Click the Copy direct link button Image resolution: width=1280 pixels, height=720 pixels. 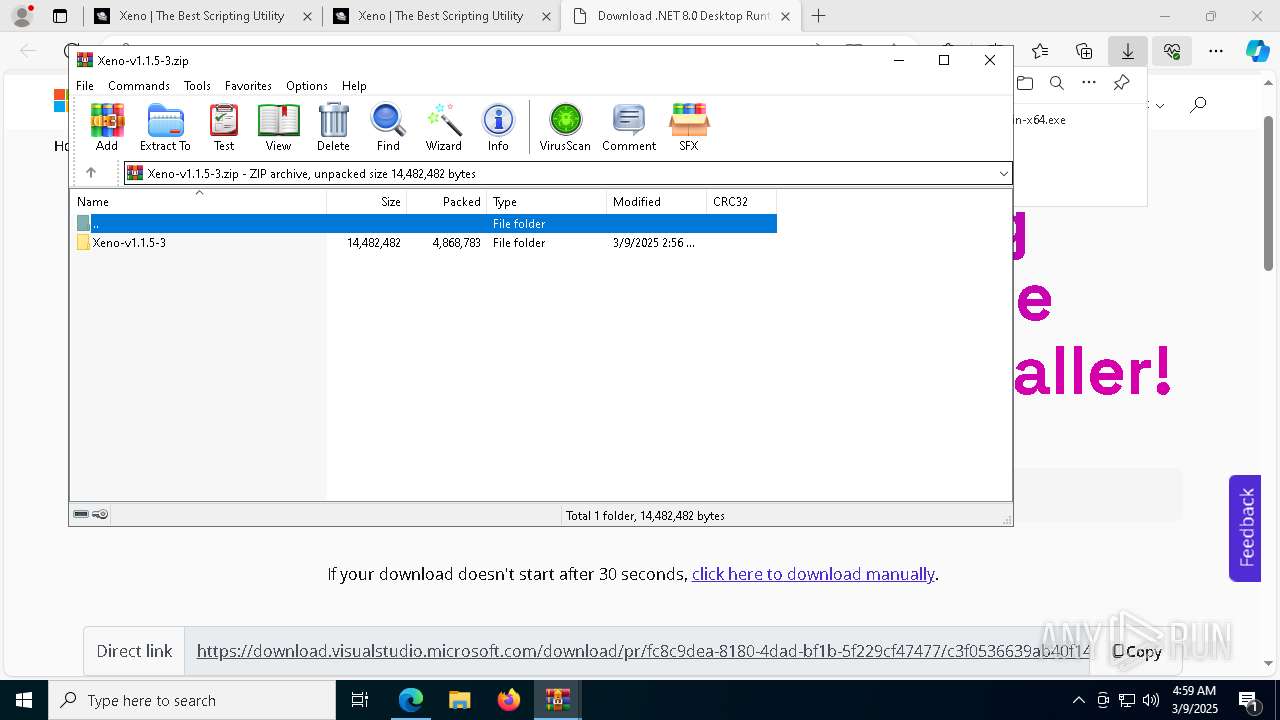1137,652
